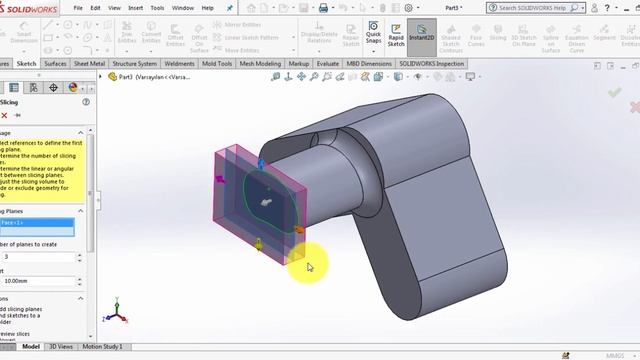Switch to the Evaluate tab
This screenshot has width=640, height=360.
point(328,64)
